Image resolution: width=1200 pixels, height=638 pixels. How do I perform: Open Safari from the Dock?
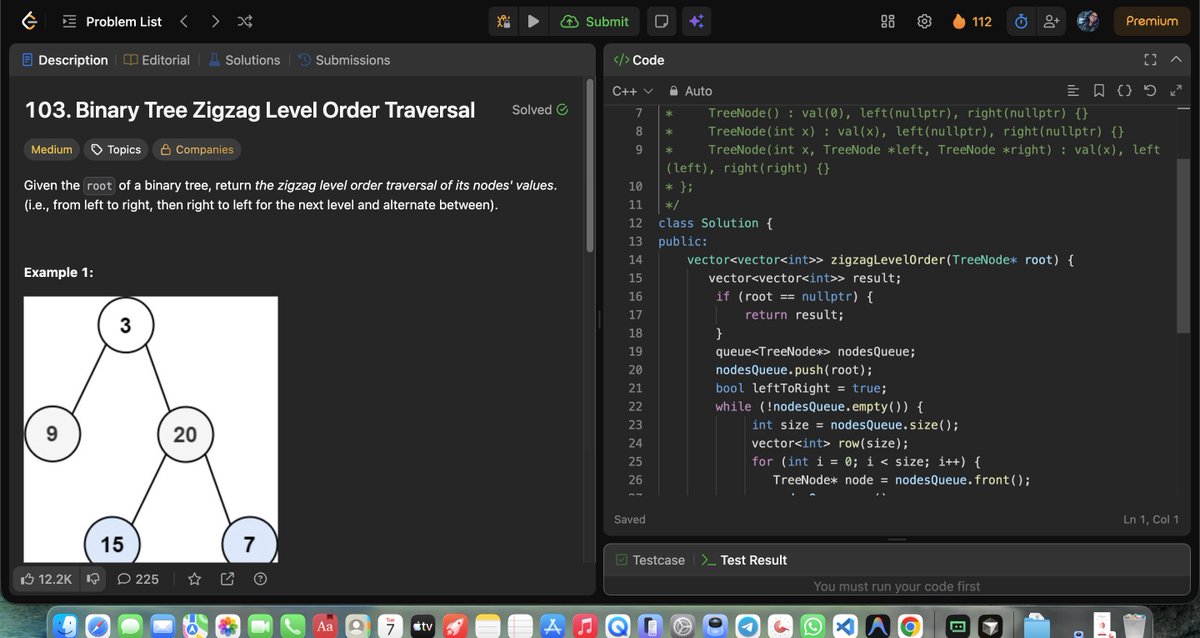click(x=98, y=625)
